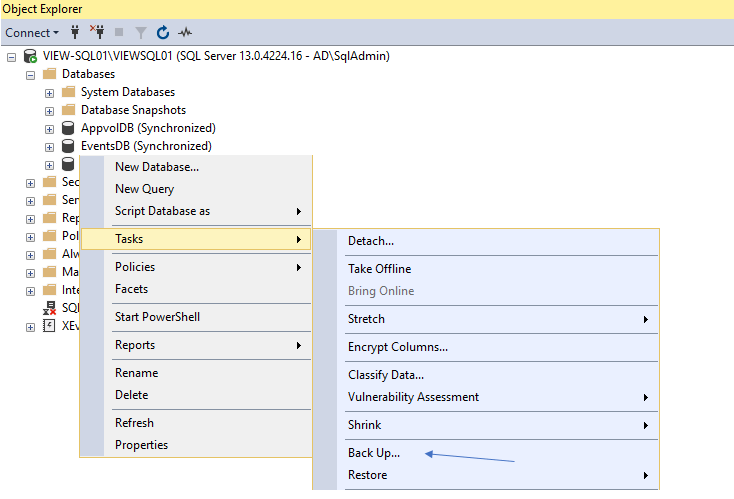Click the Disconnect plug icon

(x=97, y=33)
